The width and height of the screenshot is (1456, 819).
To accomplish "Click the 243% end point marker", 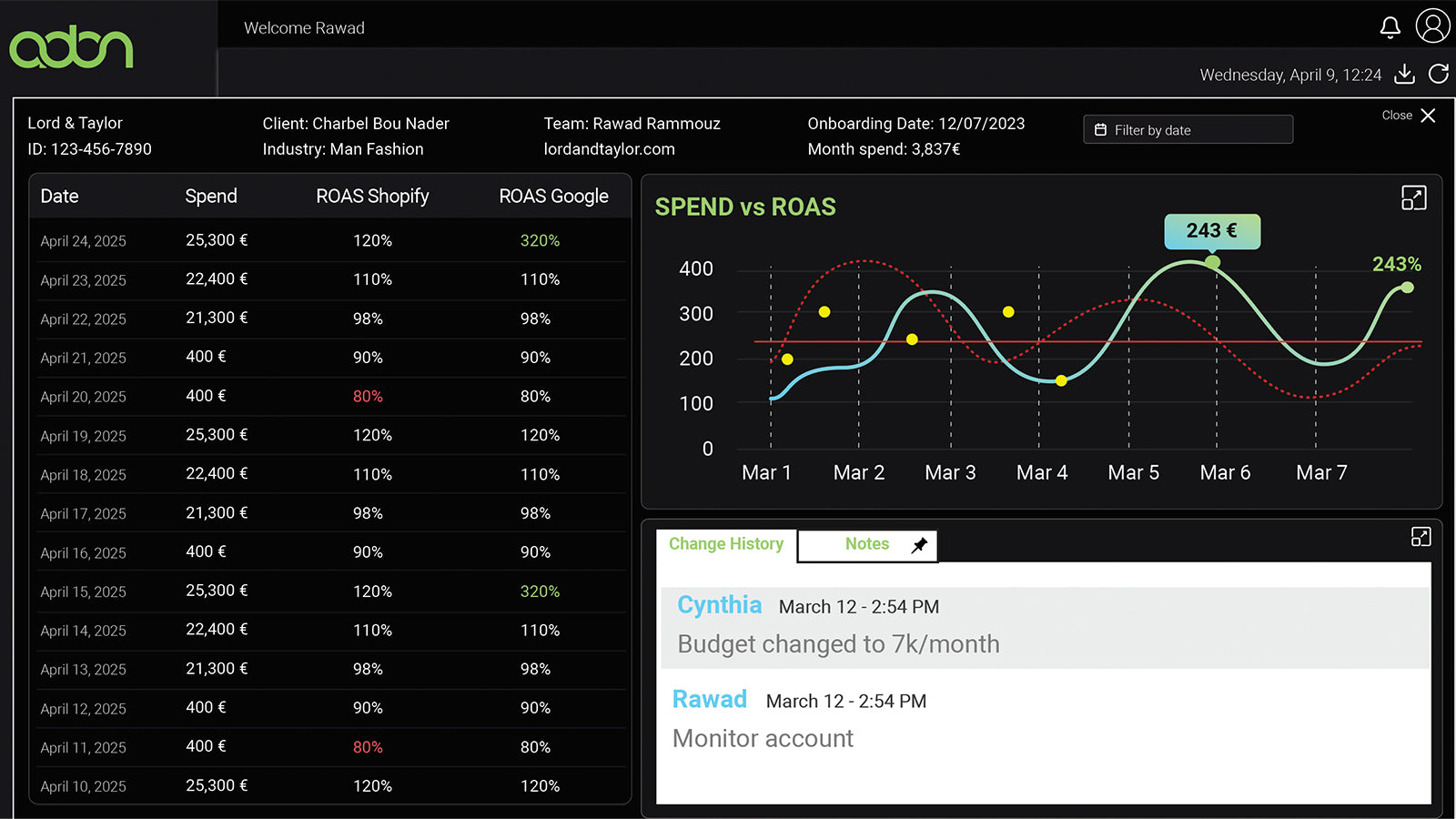I will tap(1407, 288).
